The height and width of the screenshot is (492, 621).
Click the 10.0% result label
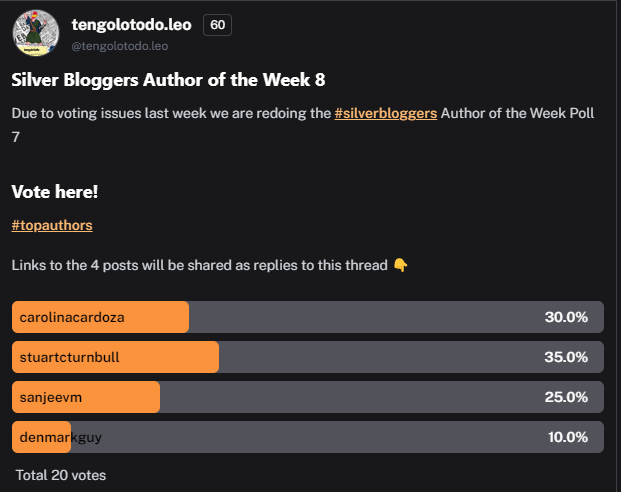pos(568,437)
